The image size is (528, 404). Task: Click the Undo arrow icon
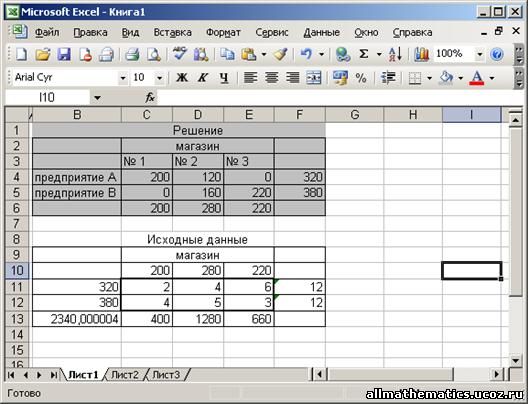(x=306, y=54)
